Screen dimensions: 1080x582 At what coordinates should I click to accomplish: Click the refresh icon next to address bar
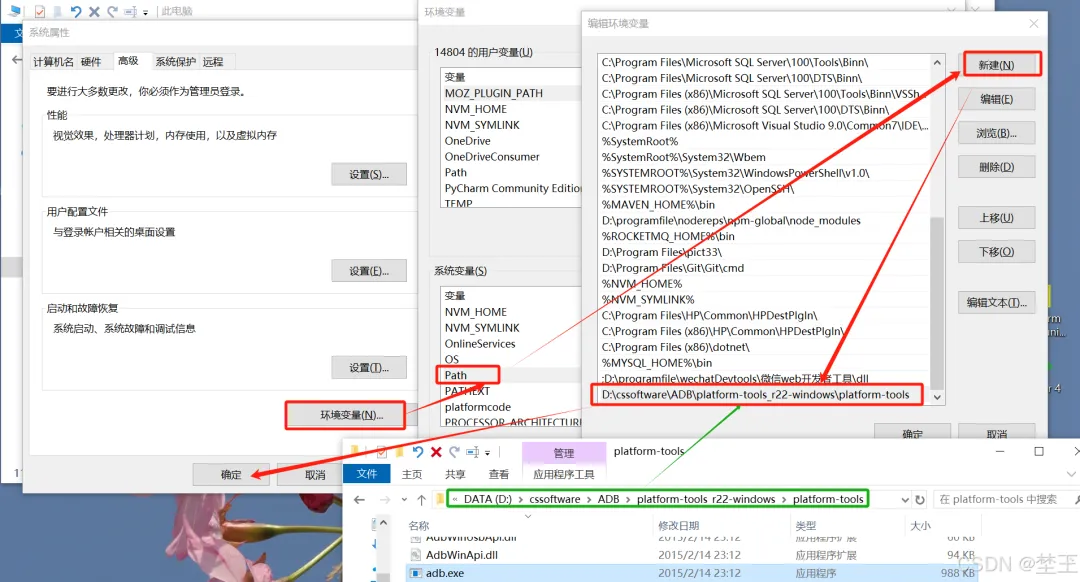click(x=920, y=499)
